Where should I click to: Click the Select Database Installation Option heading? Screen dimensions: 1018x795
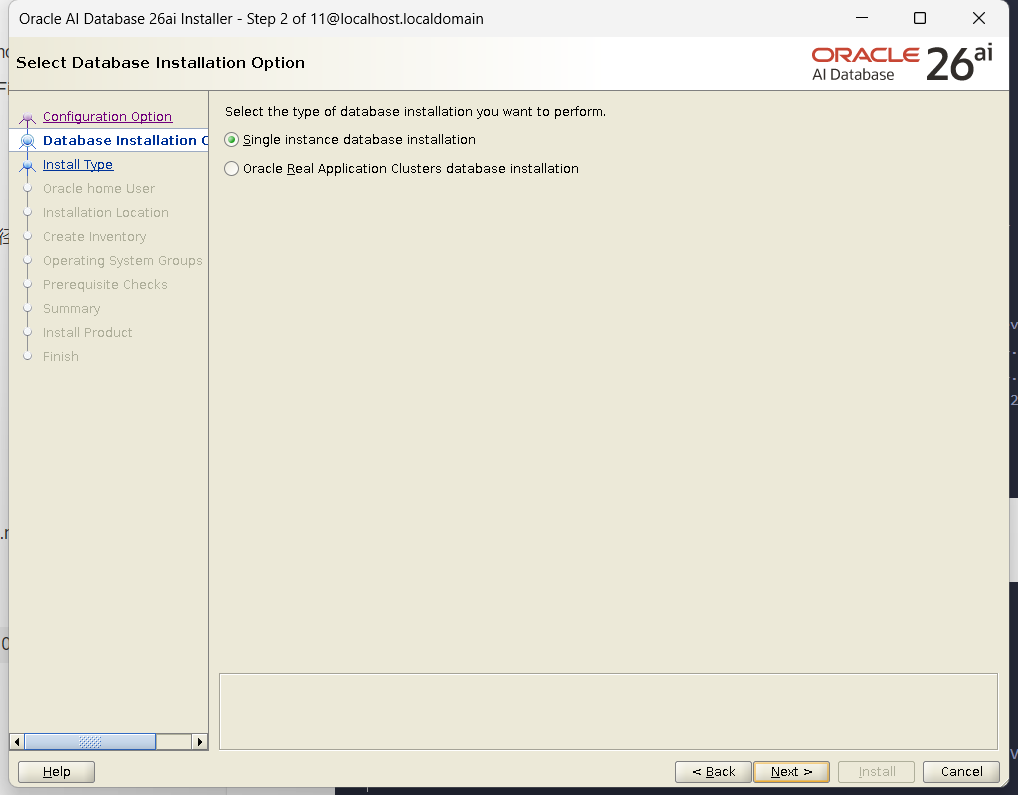(160, 63)
